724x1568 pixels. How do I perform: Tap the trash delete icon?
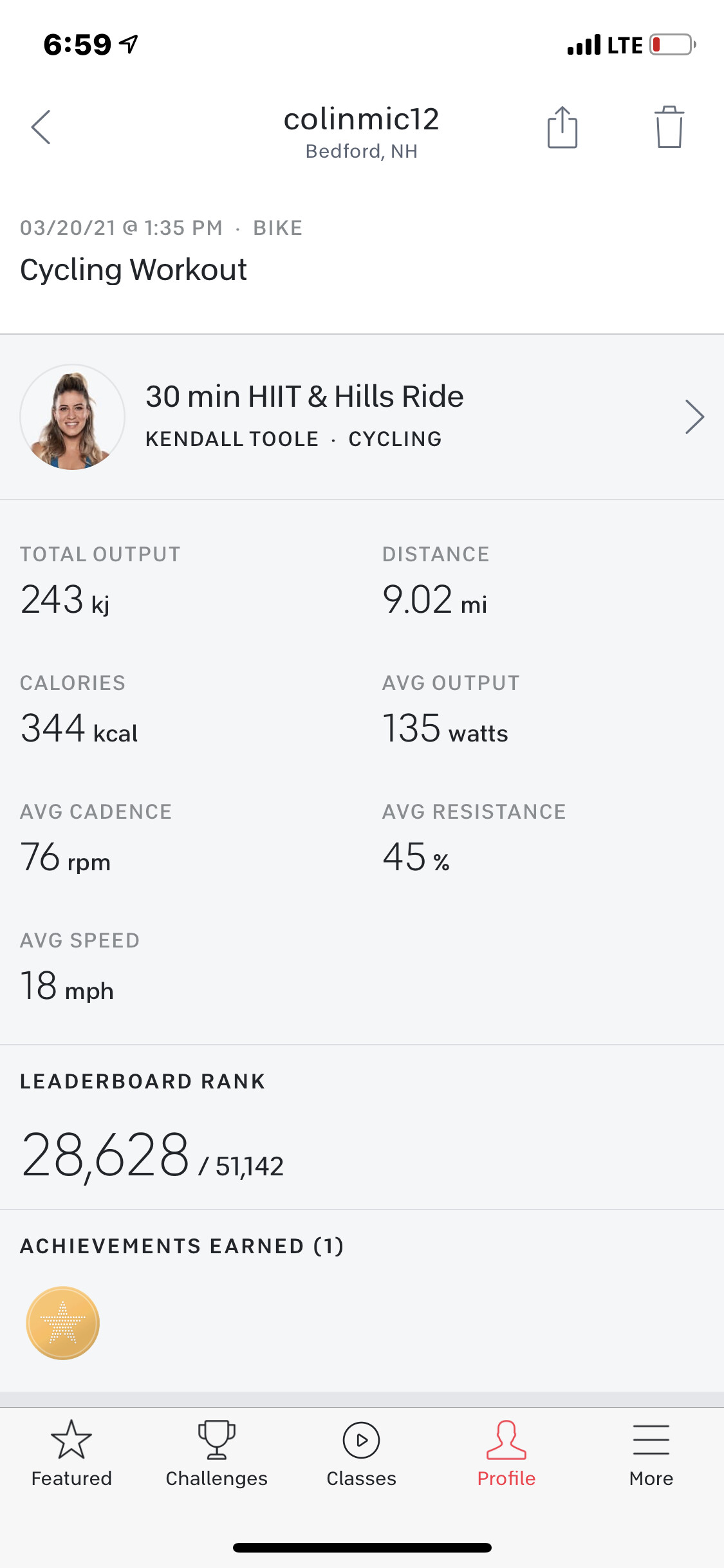pos(669,127)
